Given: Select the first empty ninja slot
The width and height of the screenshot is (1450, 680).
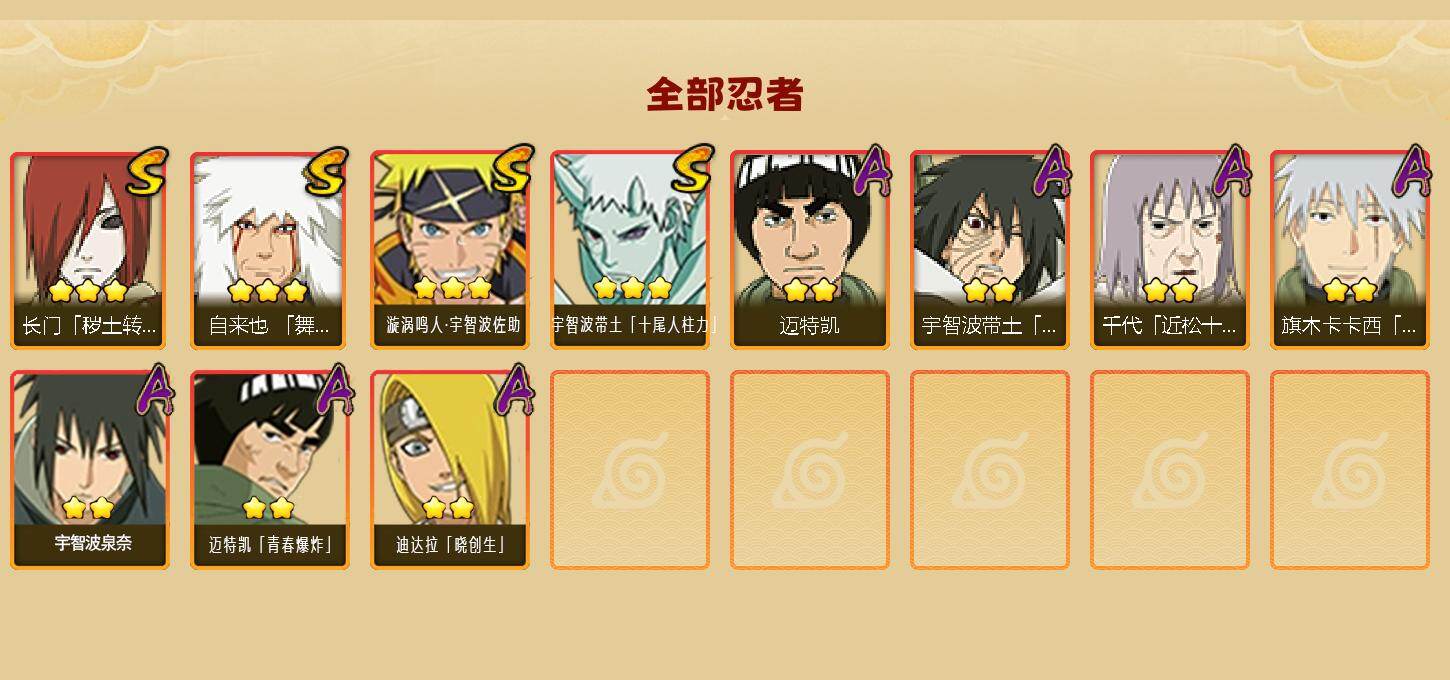Looking at the screenshot, I should point(630,470).
